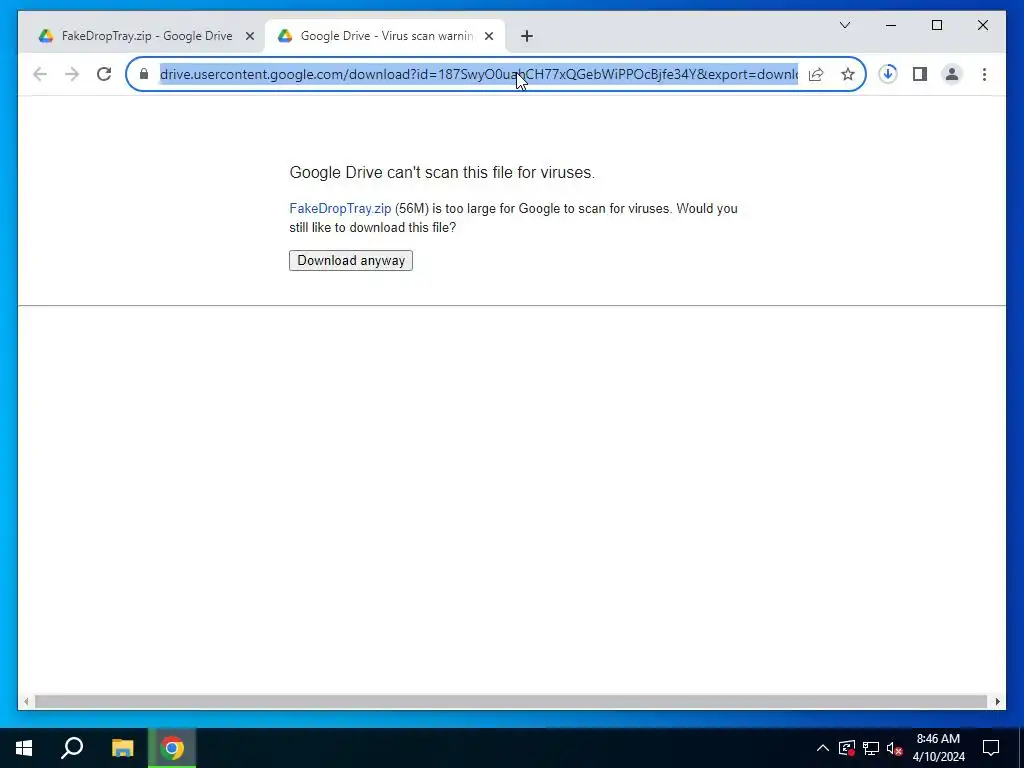1024x768 pixels.
Task: Toggle the Chrome side panel icon
Action: (x=920, y=74)
